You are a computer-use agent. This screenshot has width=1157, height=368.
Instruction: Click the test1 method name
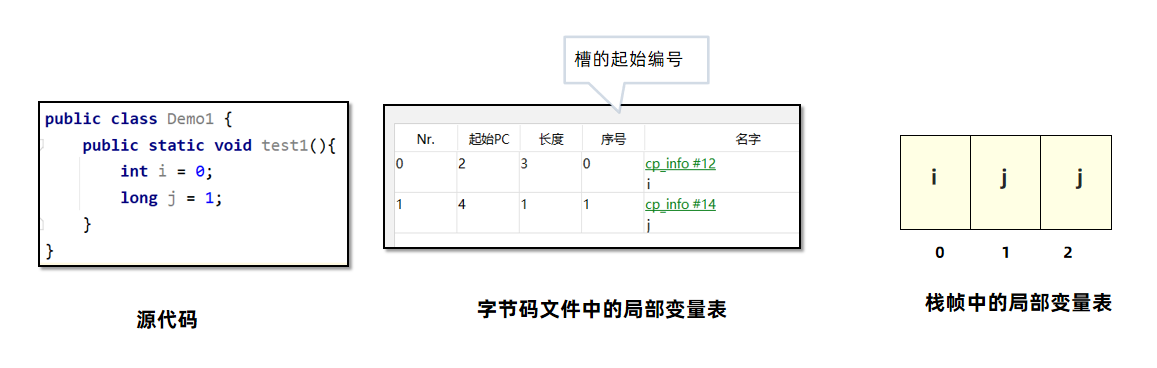point(285,145)
